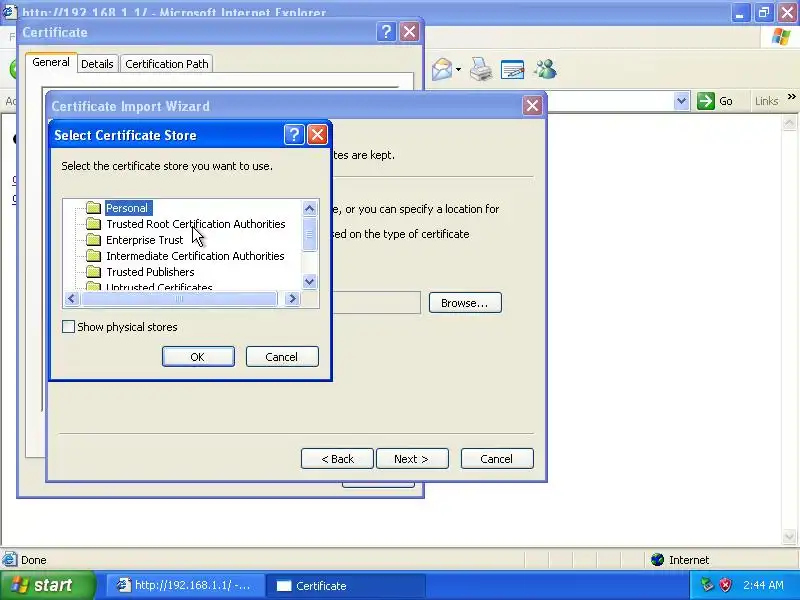Image resolution: width=800 pixels, height=600 pixels.
Task: Expand the address bar dropdown
Action: coord(681,101)
